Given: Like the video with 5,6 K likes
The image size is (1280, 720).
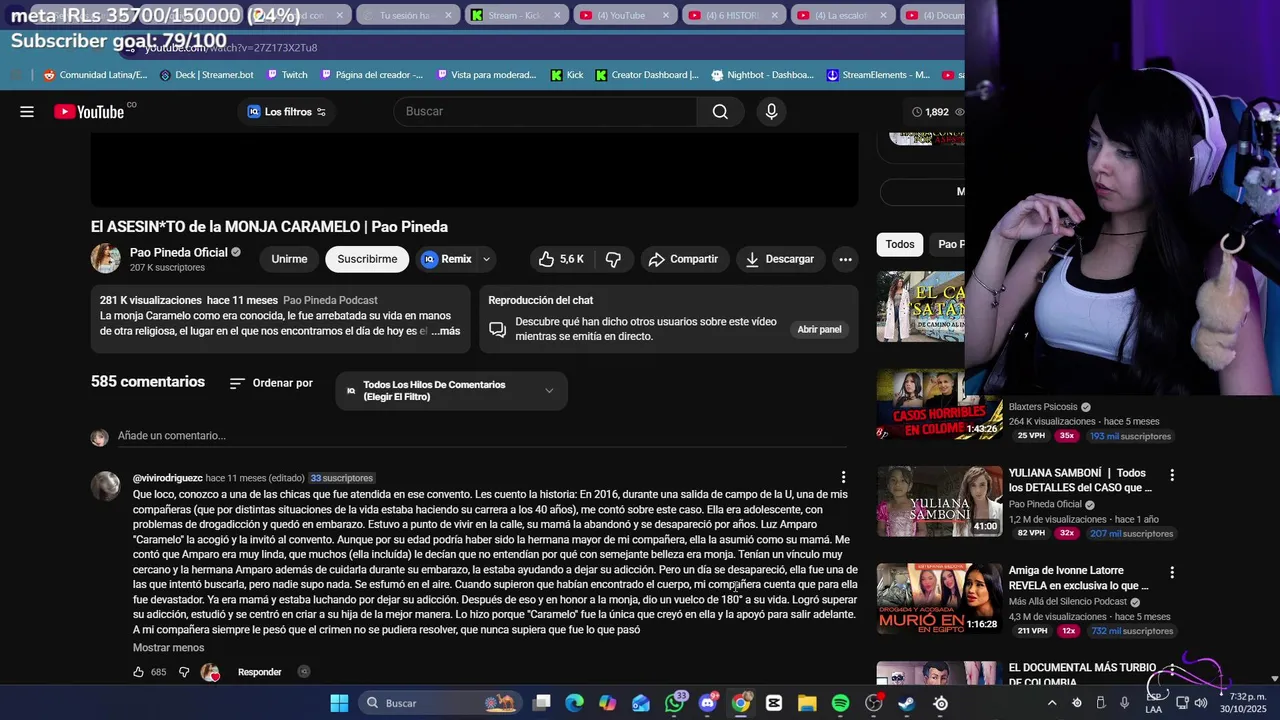Looking at the screenshot, I should click(x=561, y=259).
